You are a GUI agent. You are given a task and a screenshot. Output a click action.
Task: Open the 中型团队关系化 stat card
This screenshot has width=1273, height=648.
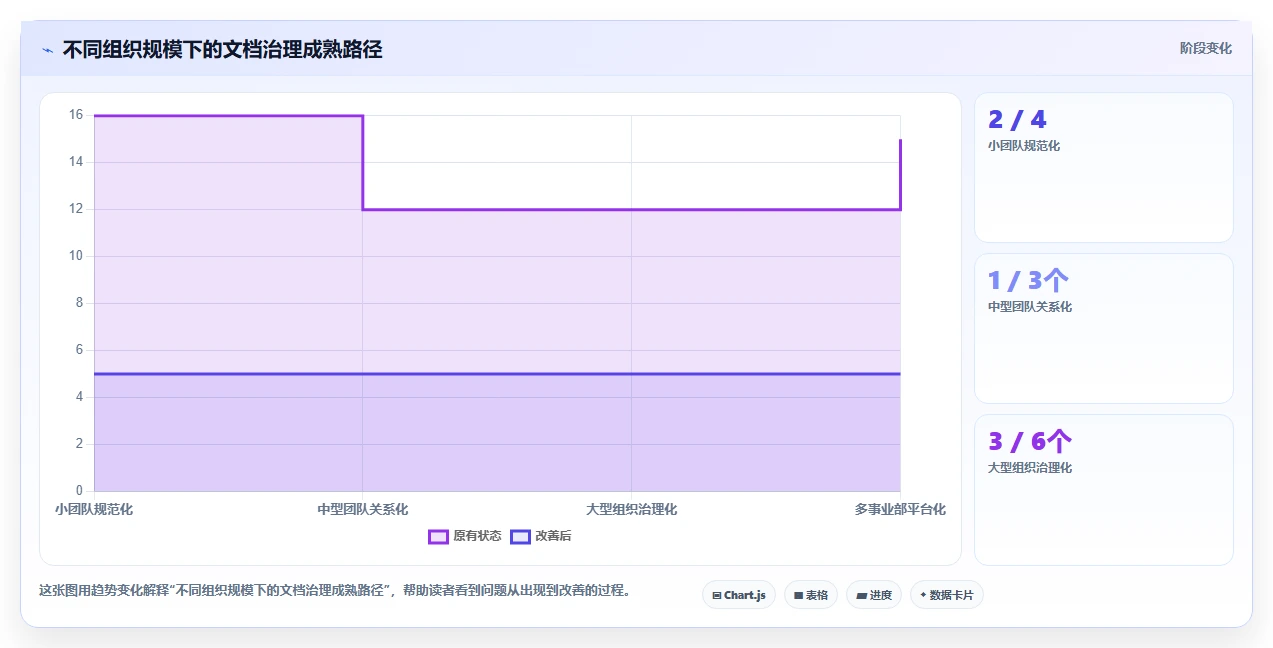pyautogui.click(x=1104, y=329)
